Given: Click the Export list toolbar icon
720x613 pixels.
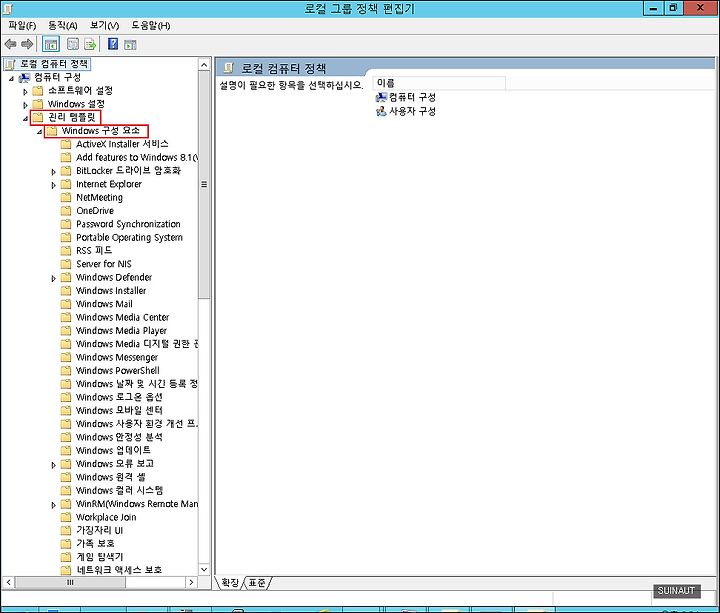Looking at the screenshot, I should point(90,44).
